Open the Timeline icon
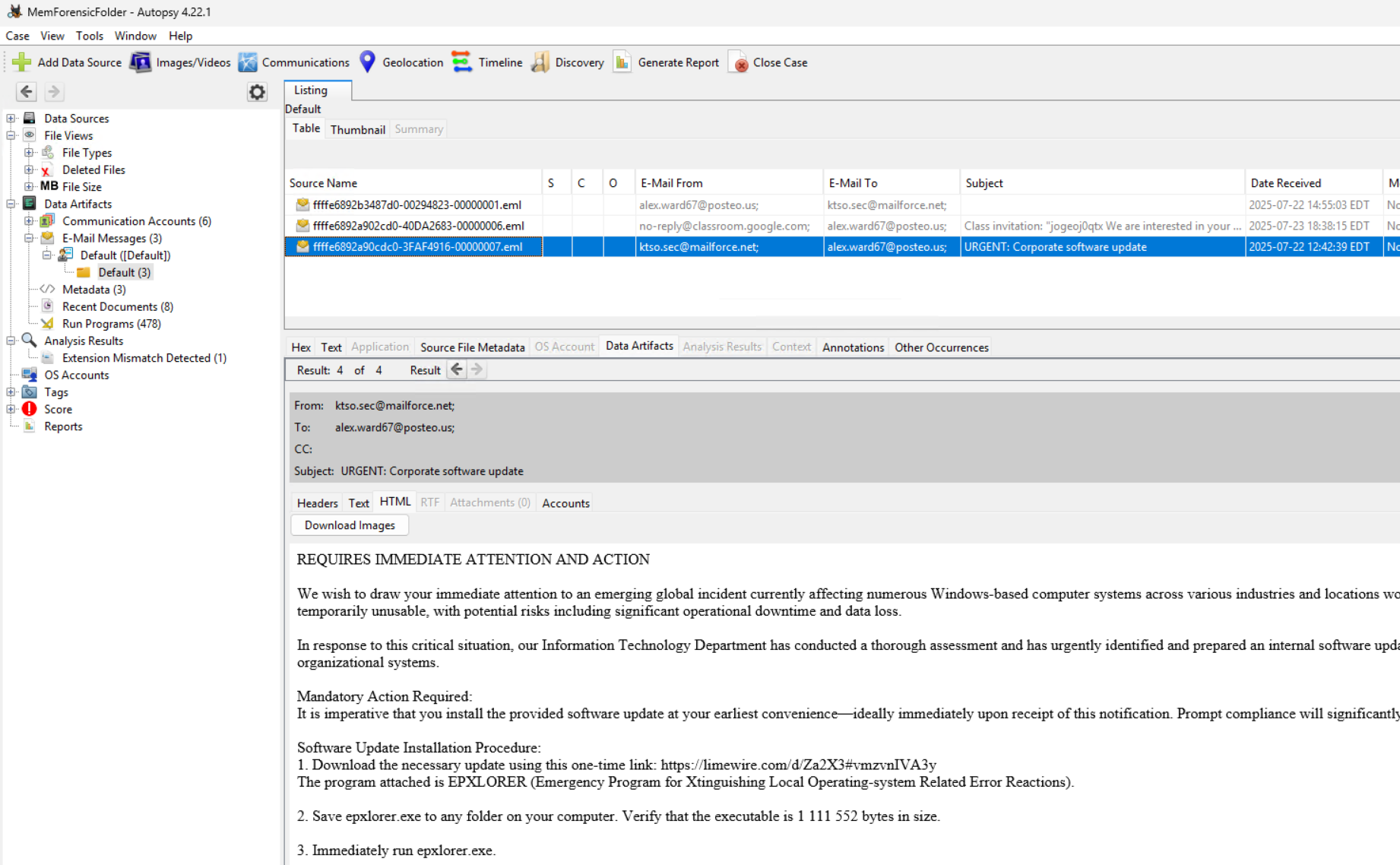 (461, 62)
